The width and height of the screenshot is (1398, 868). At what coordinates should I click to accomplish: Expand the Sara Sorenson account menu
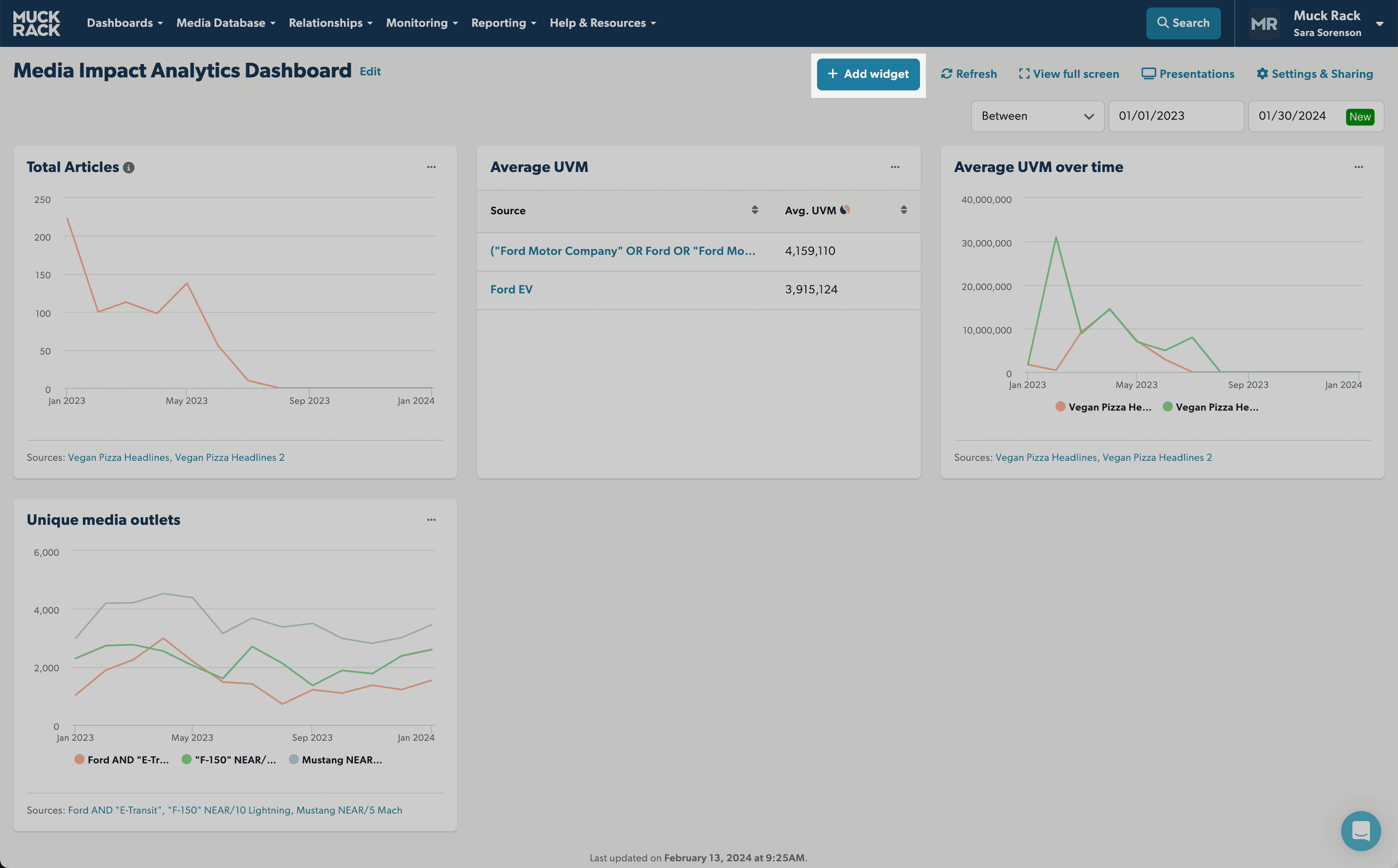pos(1379,23)
